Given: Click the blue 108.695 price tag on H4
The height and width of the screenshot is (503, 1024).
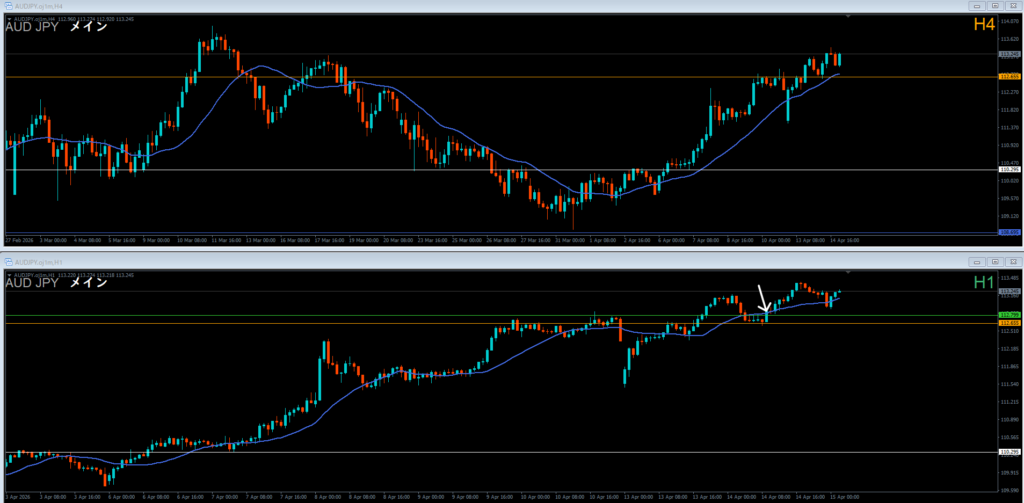Looking at the screenshot, I should [1009, 233].
